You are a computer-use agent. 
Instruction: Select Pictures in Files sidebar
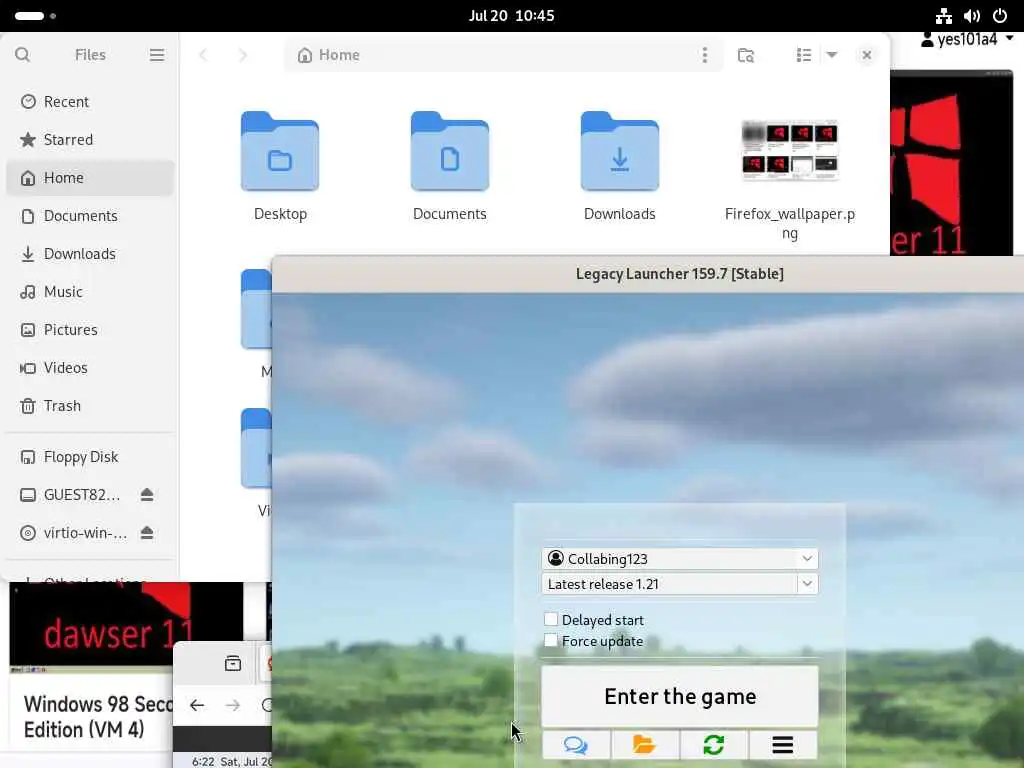pyautogui.click(x=90, y=330)
